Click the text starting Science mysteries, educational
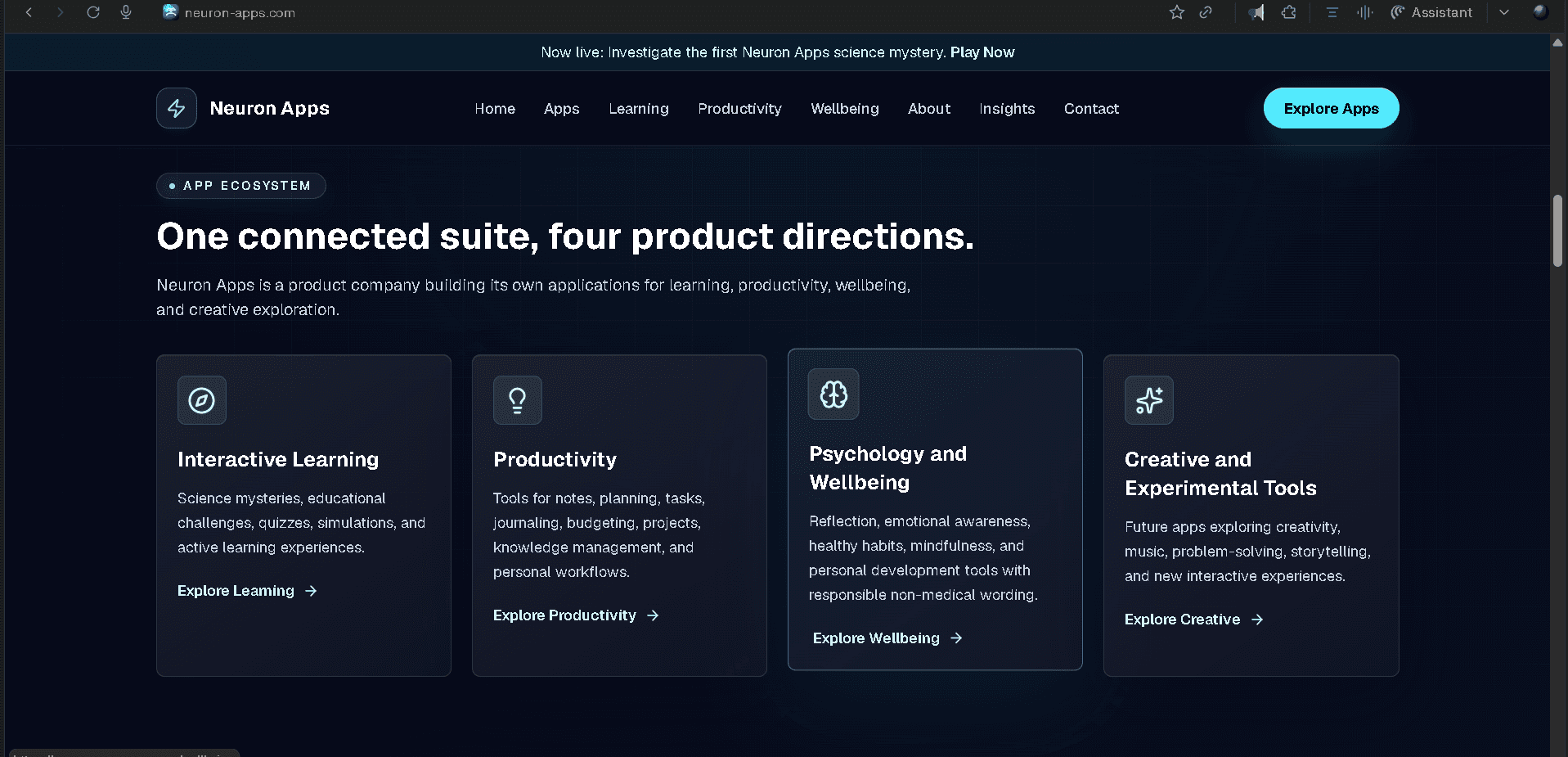The width and height of the screenshot is (1568, 757). click(x=301, y=522)
